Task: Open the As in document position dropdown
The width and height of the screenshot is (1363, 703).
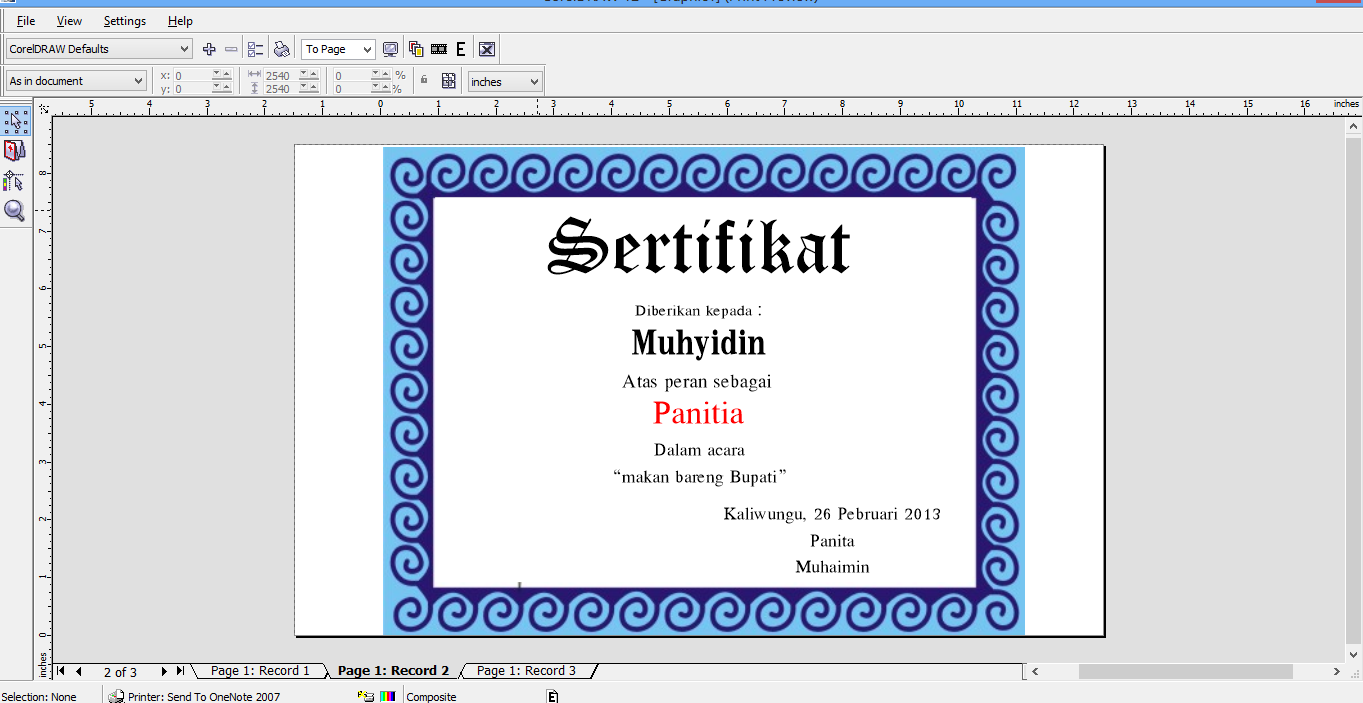Action: [x=138, y=81]
